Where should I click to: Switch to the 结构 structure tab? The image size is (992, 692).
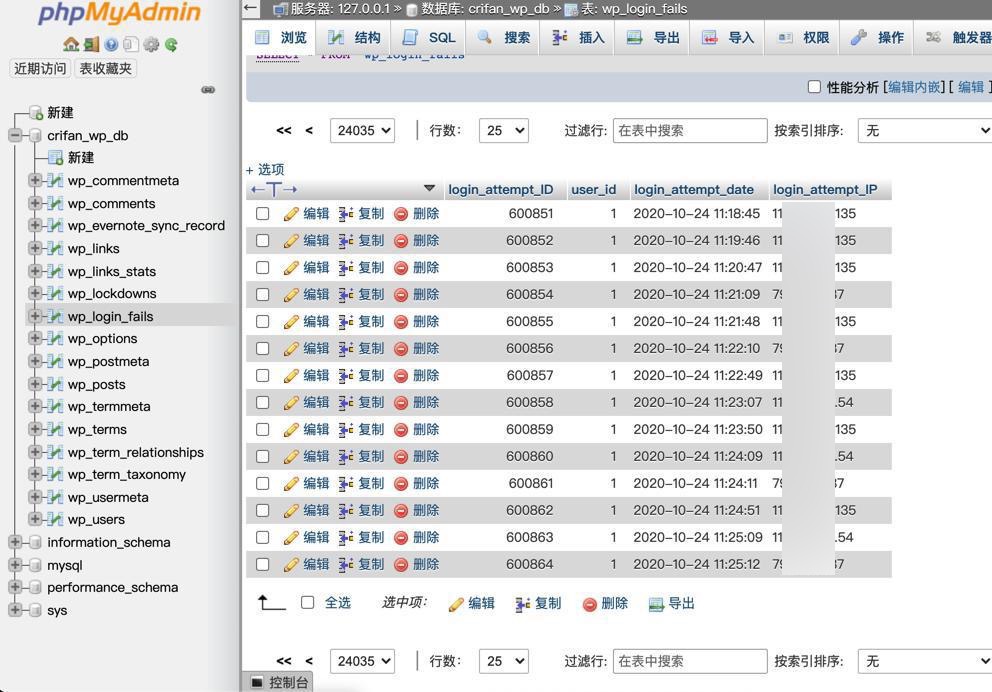tap(354, 38)
